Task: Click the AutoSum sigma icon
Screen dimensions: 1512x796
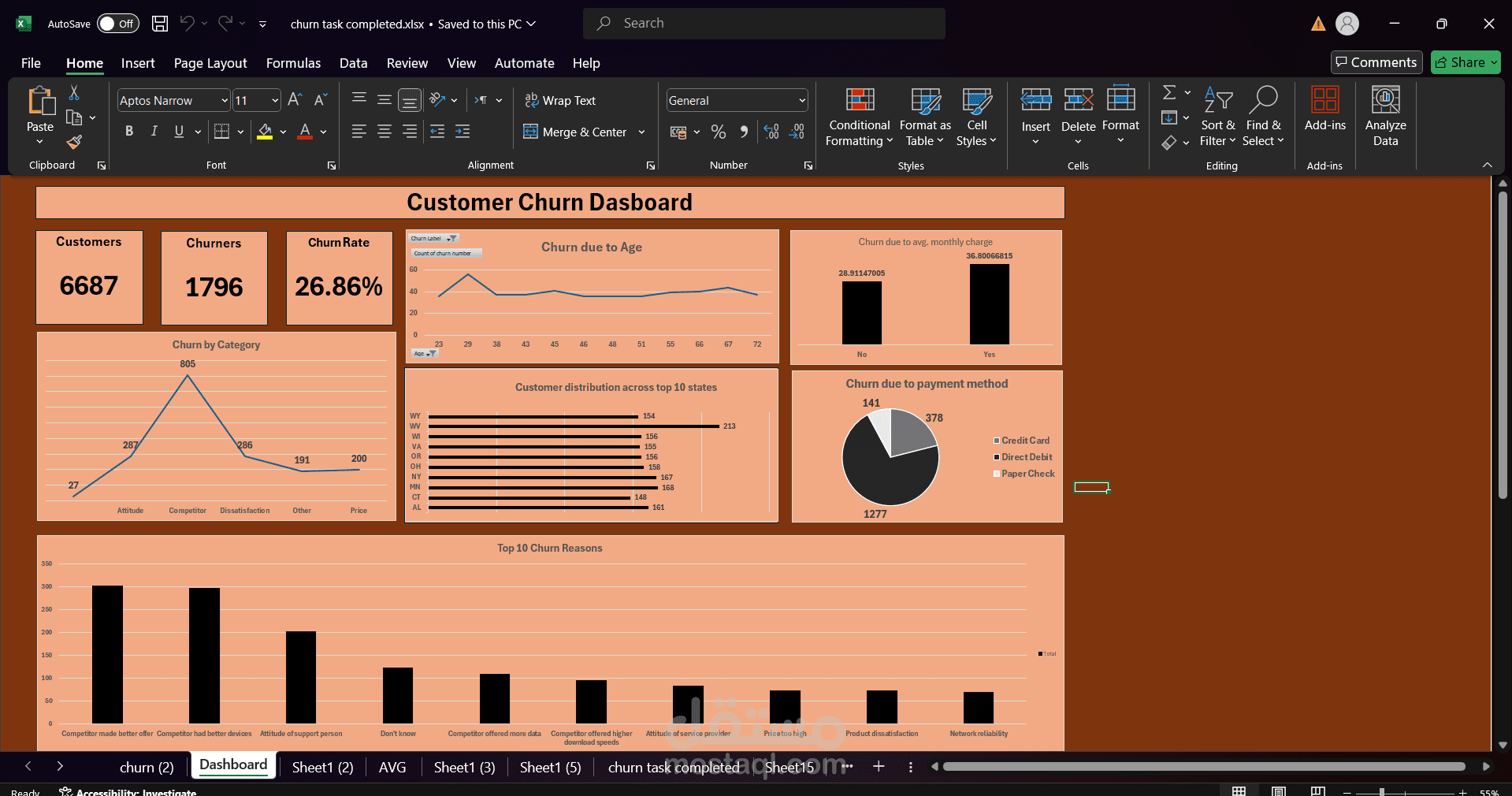Action: pyautogui.click(x=1170, y=93)
